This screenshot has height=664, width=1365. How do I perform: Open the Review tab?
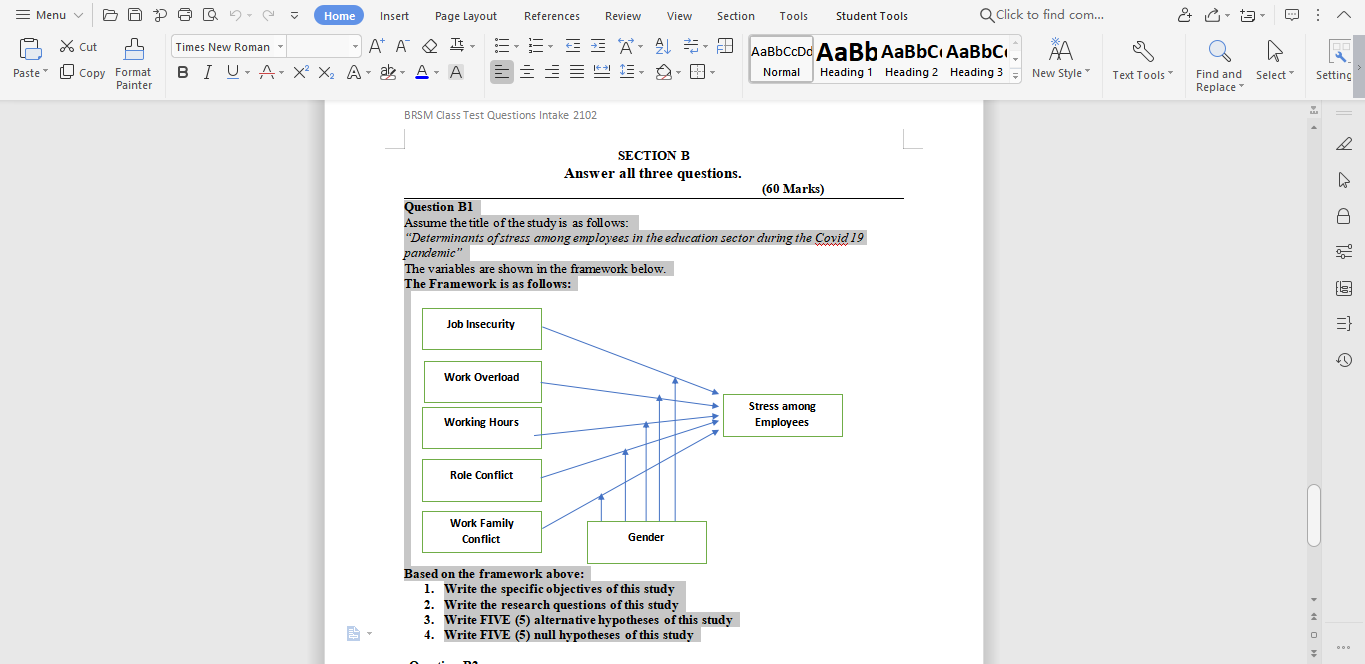(x=622, y=15)
